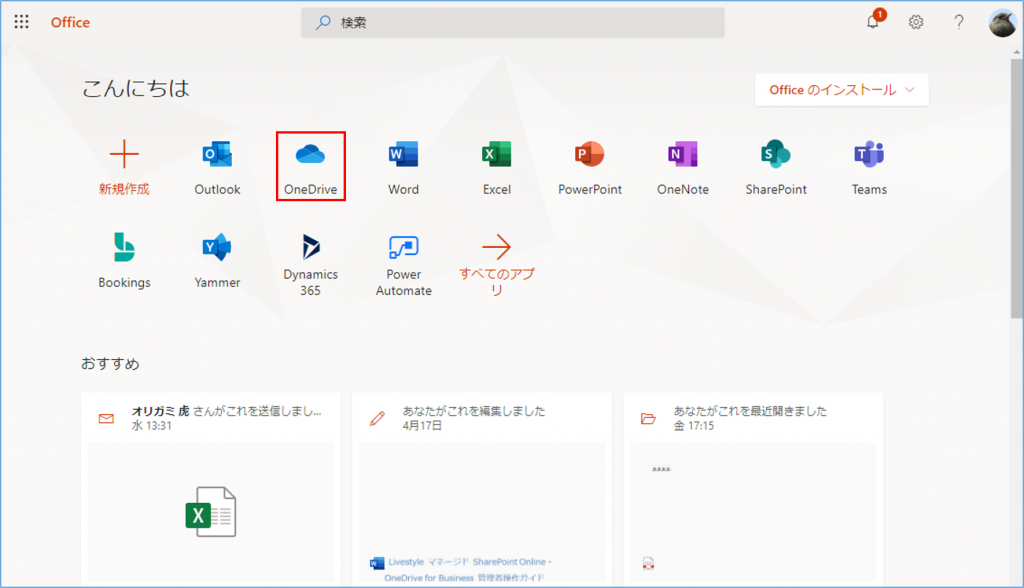Click the pencil edit icon on the second card

[x=377, y=418]
